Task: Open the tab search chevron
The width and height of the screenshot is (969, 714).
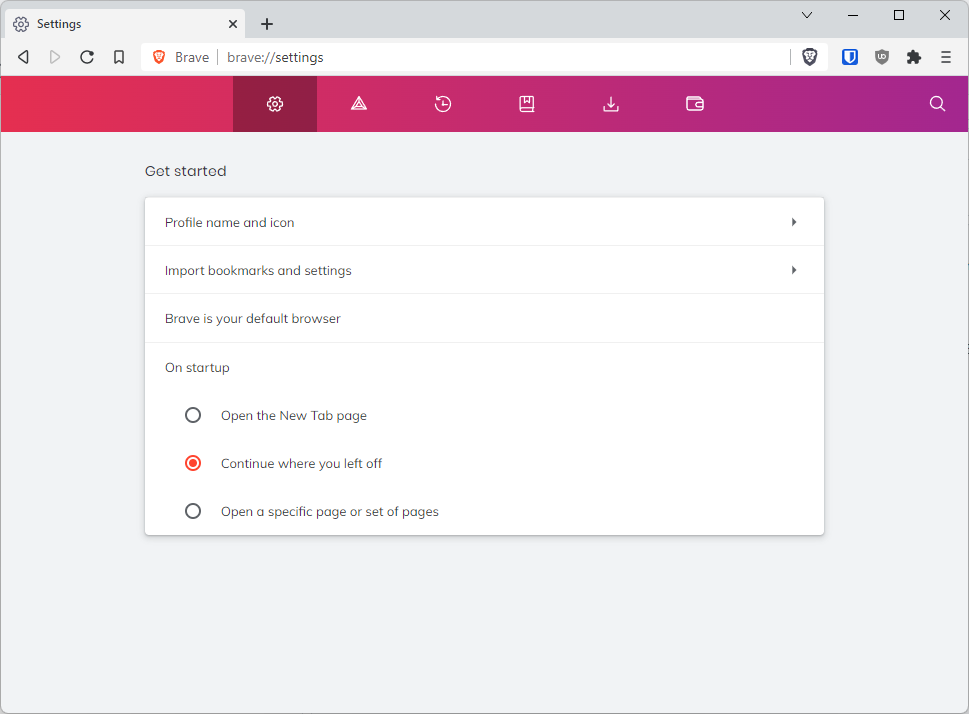Action: (806, 15)
